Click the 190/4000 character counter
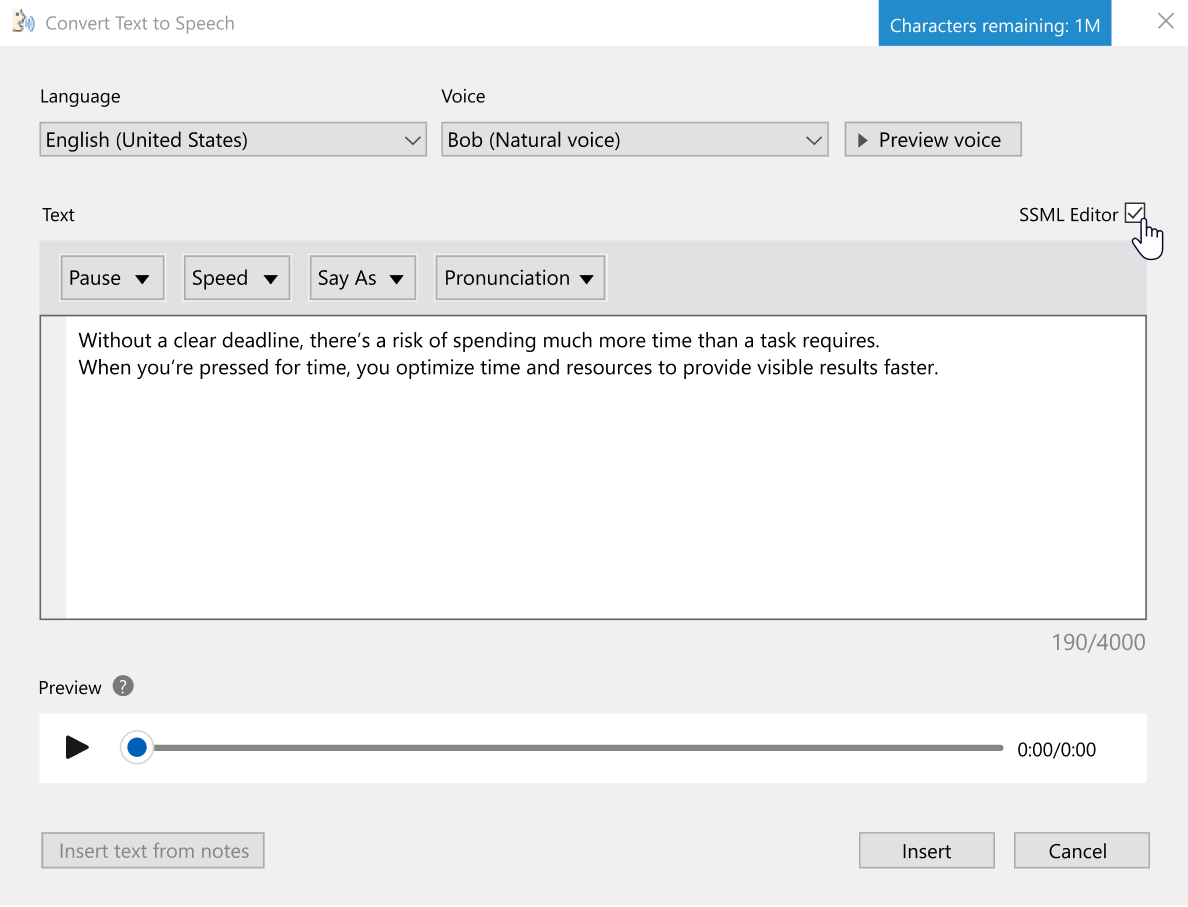Screen dimensions: 1188x907 pos(1097,642)
